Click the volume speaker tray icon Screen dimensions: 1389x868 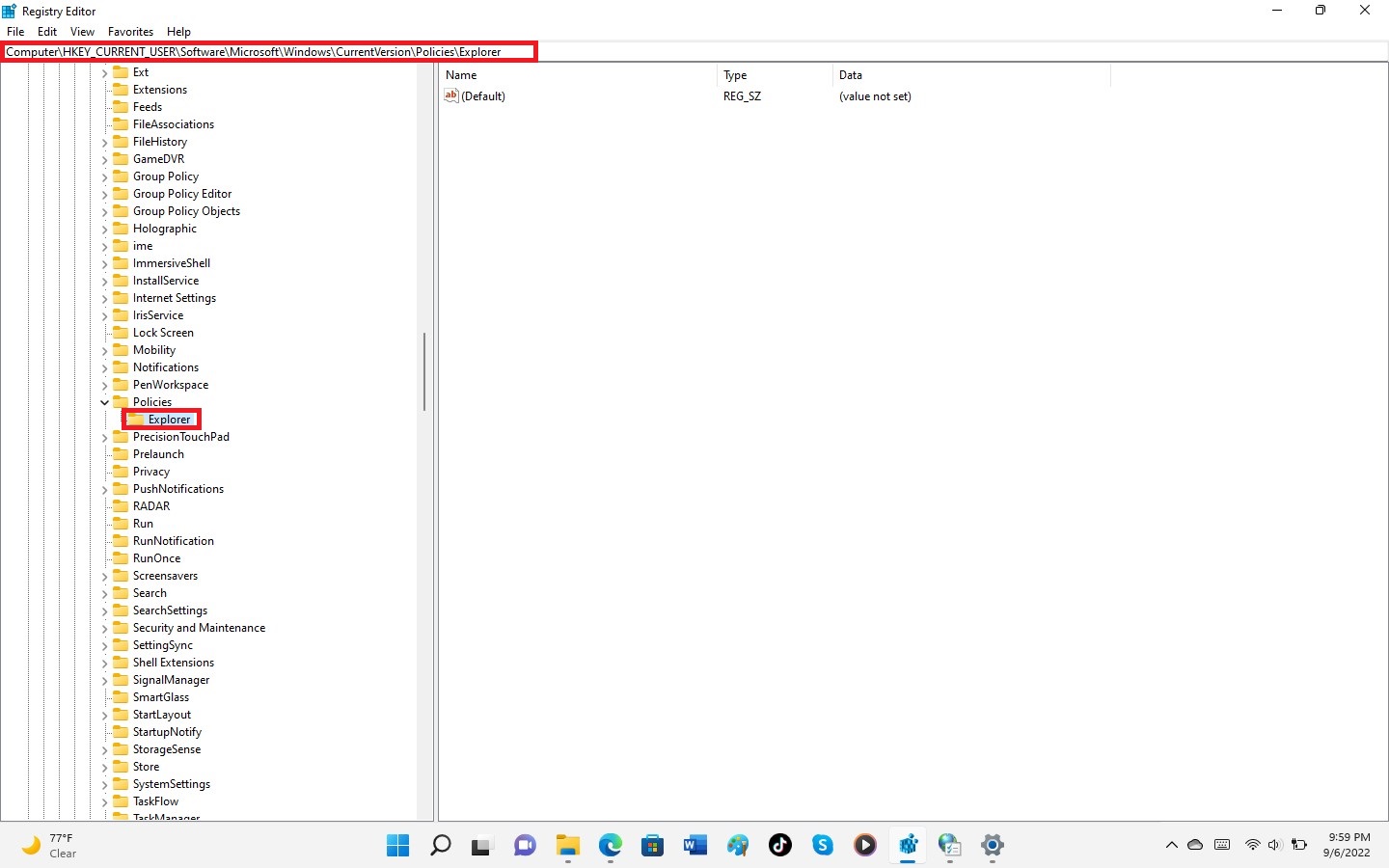click(x=1274, y=845)
